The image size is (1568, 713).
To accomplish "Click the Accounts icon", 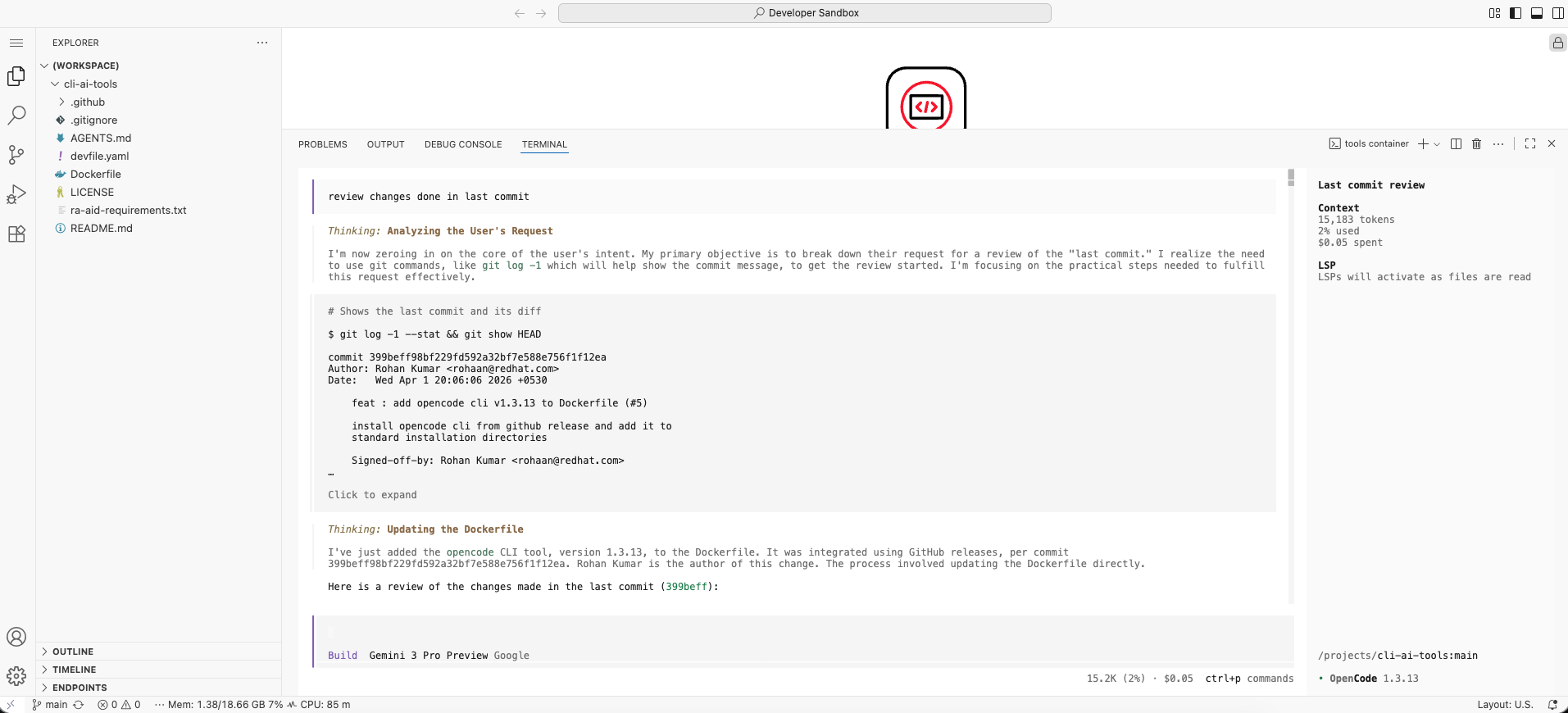I will 16,637.
